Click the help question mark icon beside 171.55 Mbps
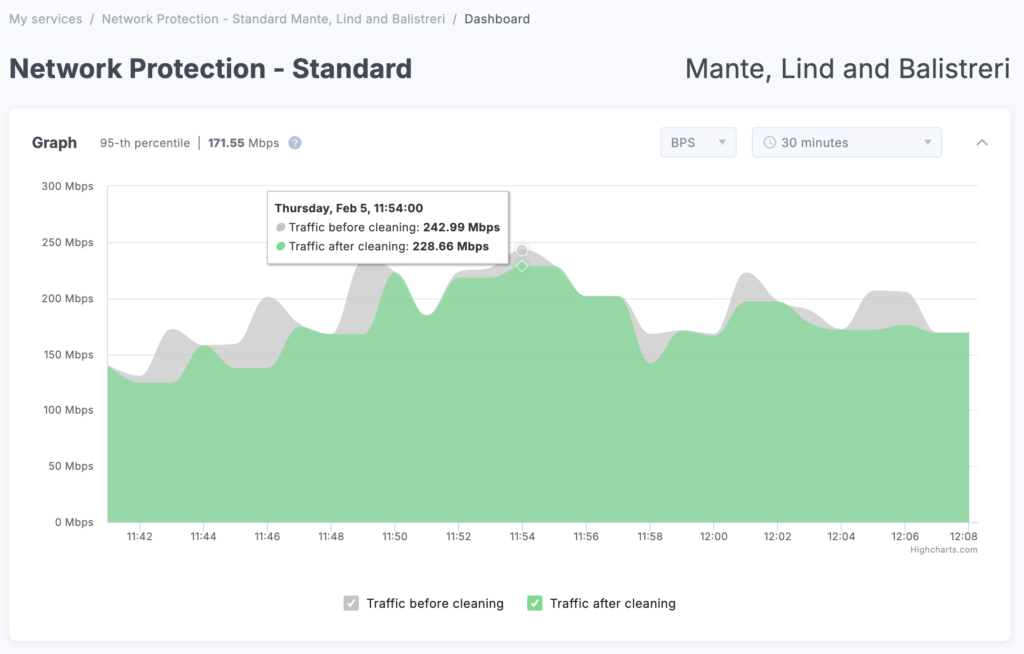Screen dimensions: 1024x654 click(x=295, y=143)
